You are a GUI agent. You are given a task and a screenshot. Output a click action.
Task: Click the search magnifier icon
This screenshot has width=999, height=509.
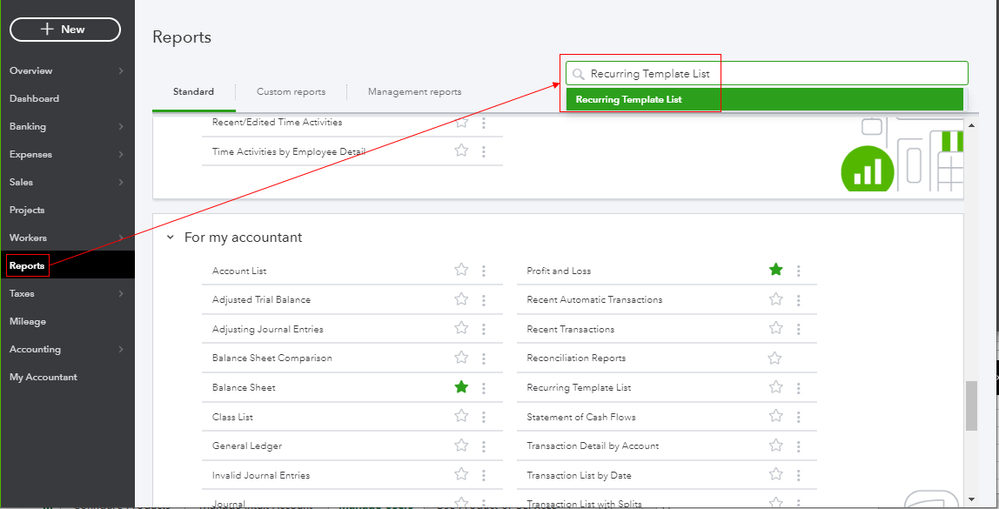tap(578, 74)
